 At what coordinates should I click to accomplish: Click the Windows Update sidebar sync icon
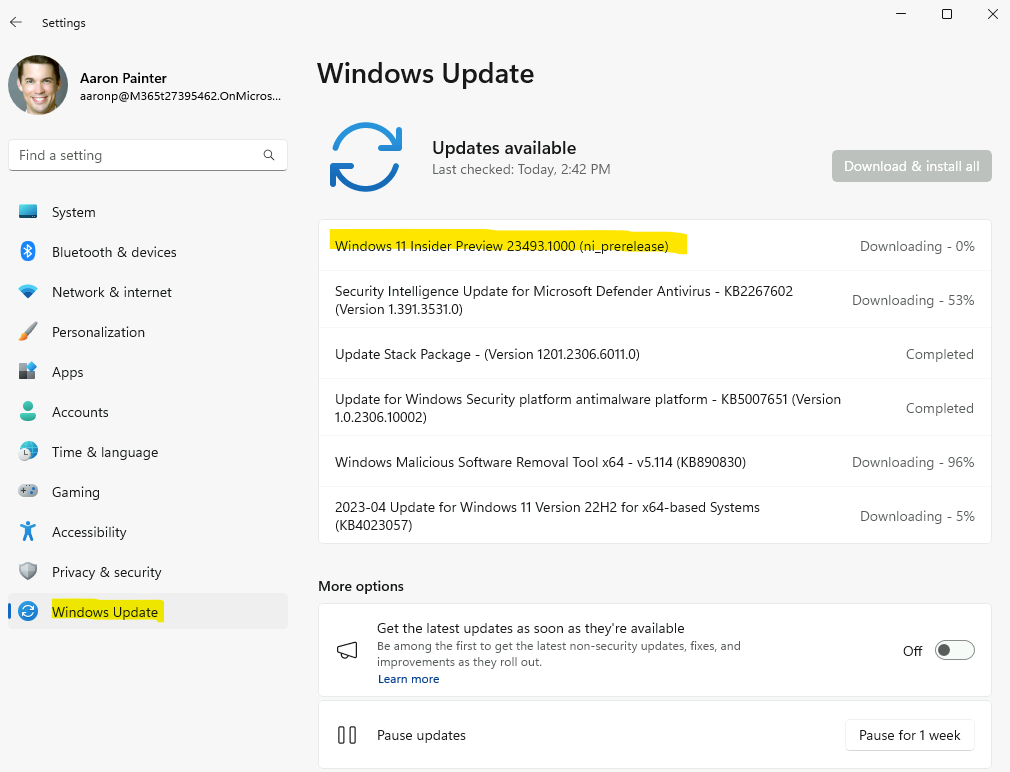click(28, 611)
